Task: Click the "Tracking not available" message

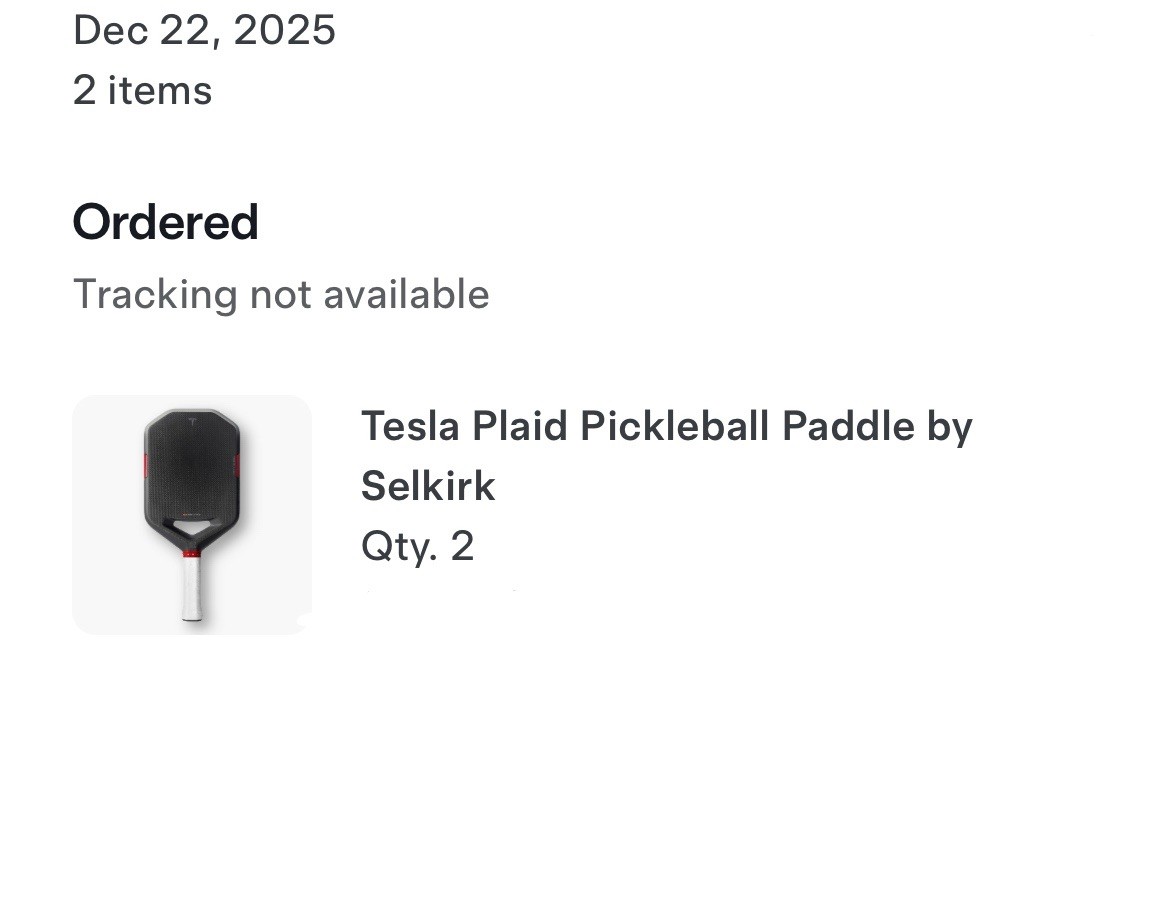Action: pyautogui.click(x=281, y=295)
